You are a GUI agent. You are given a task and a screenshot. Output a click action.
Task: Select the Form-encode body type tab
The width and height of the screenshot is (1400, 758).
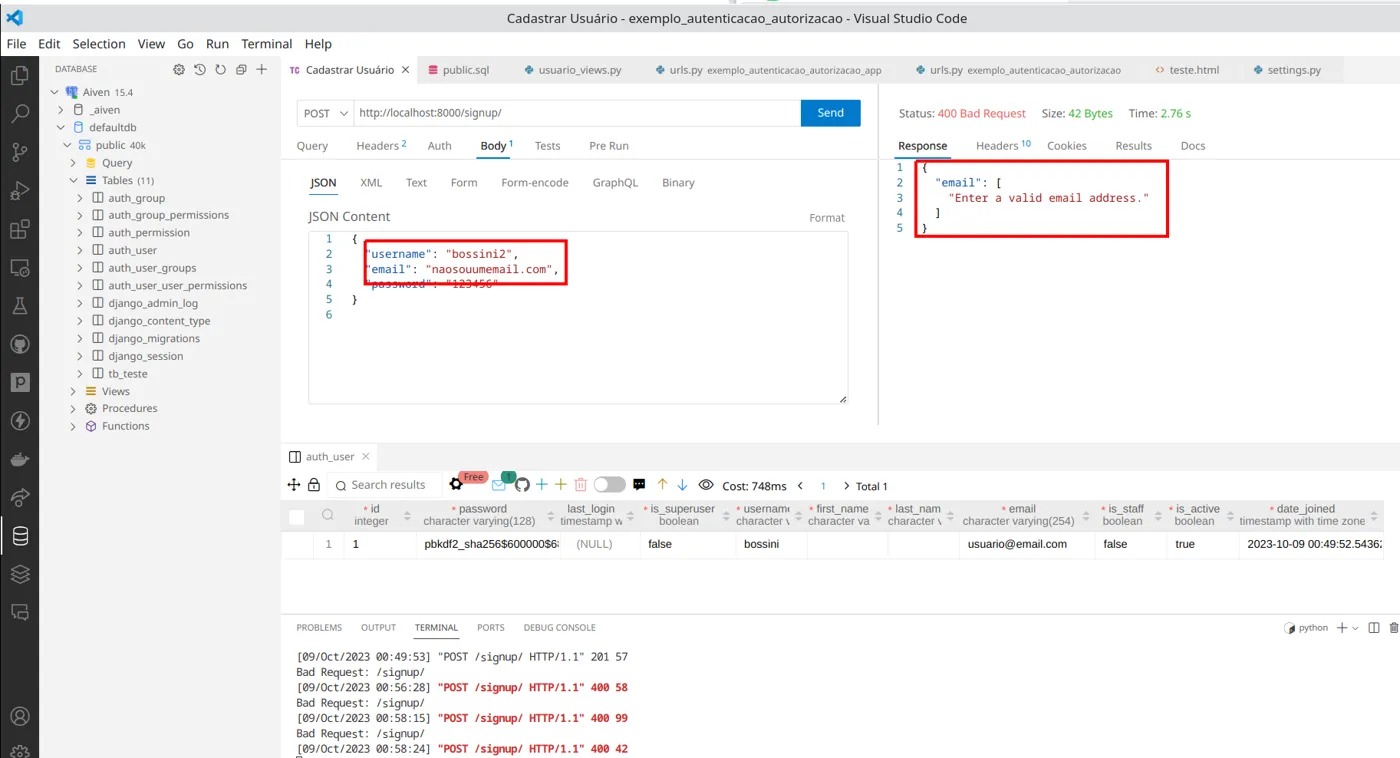(x=535, y=183)
